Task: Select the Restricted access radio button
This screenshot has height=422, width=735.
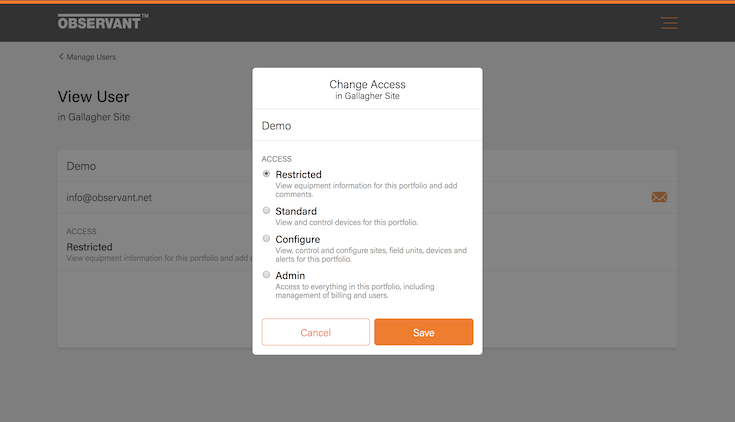Action: (x=266, y=174)
